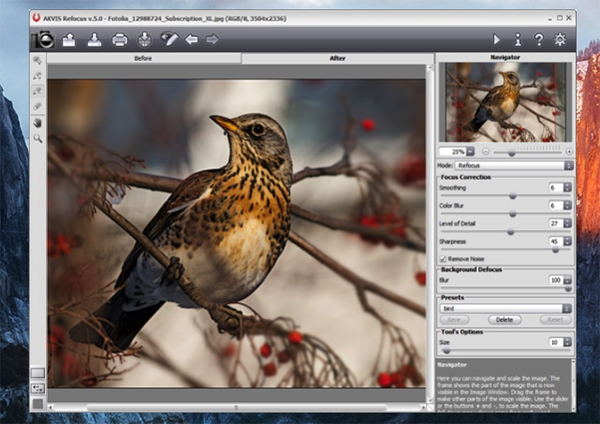Click the navigator zoom slider handle
The width and height of the screenshot is (600, 424).
(x=511, y=153)
